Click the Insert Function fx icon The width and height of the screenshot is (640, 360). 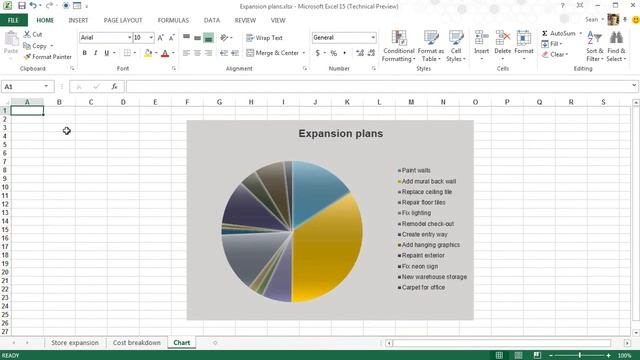(114, 87)
